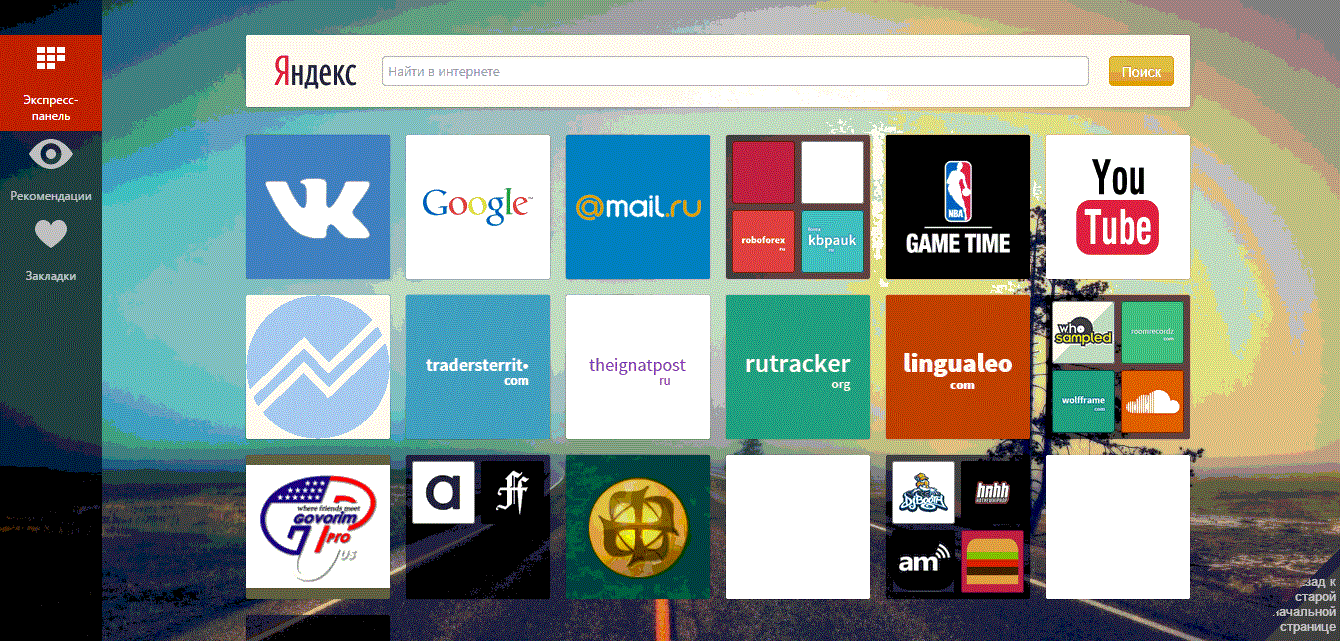Open Закладки with the heart icon
1340x641 pixels.
pyautogui.click(x=51, y=234)
